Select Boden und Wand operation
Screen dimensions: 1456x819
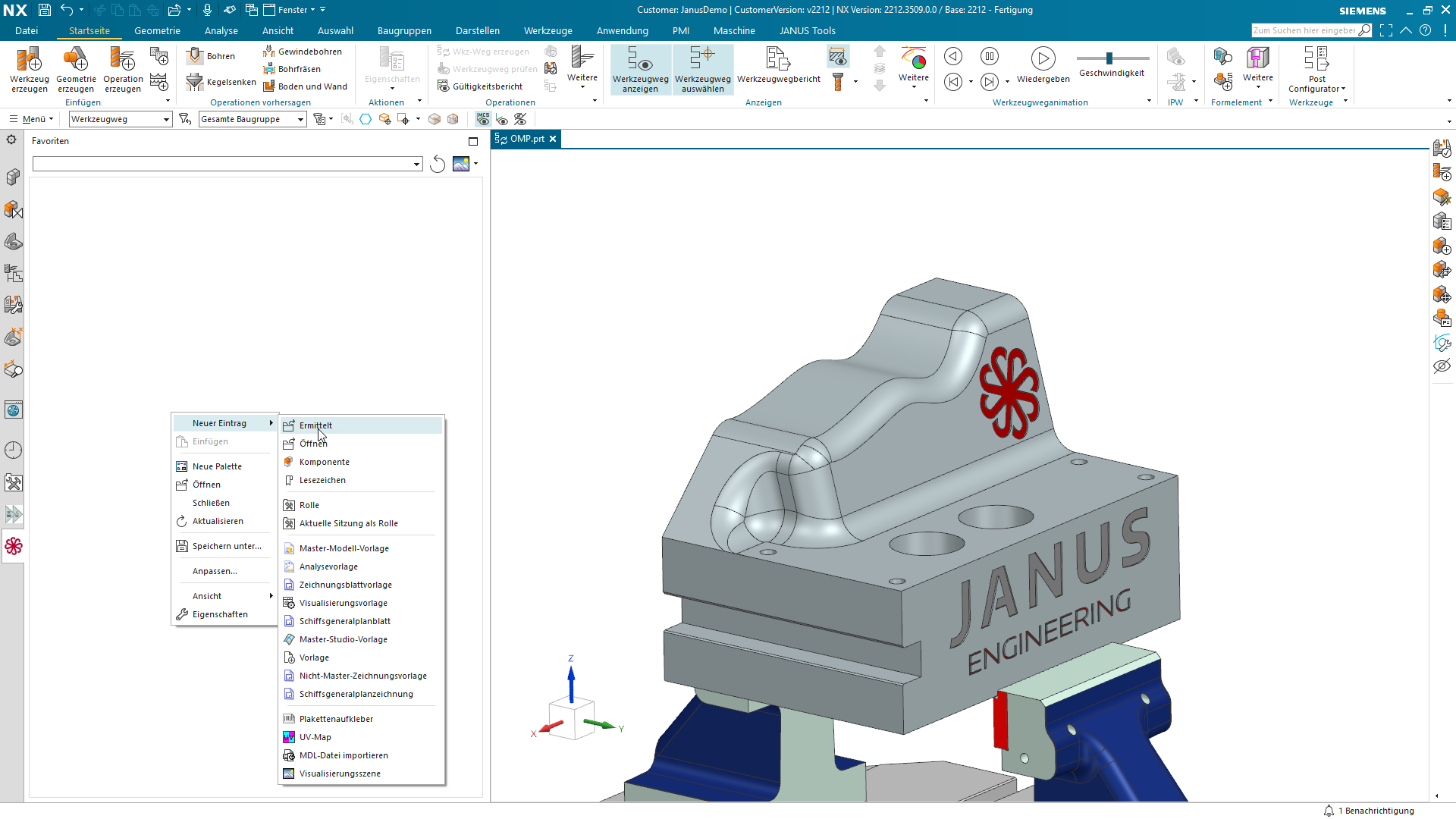(x=305, y=86)
